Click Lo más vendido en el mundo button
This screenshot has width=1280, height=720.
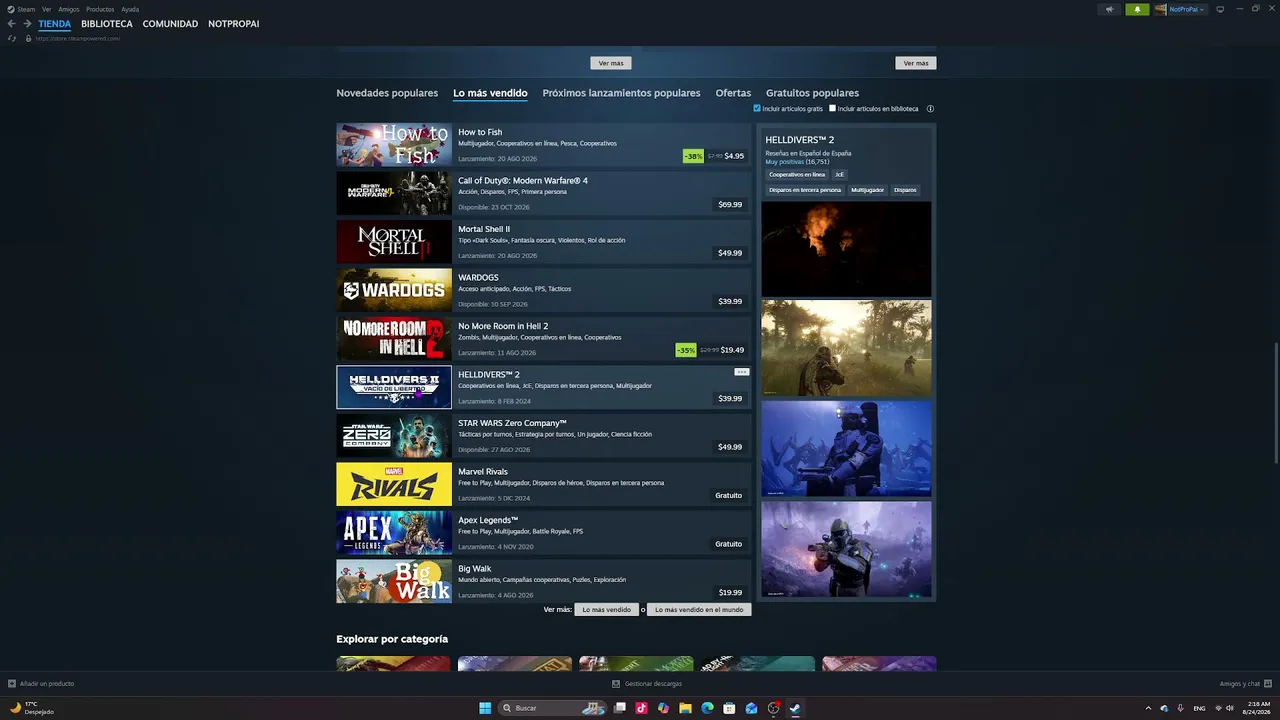click(x=699, y=609)
